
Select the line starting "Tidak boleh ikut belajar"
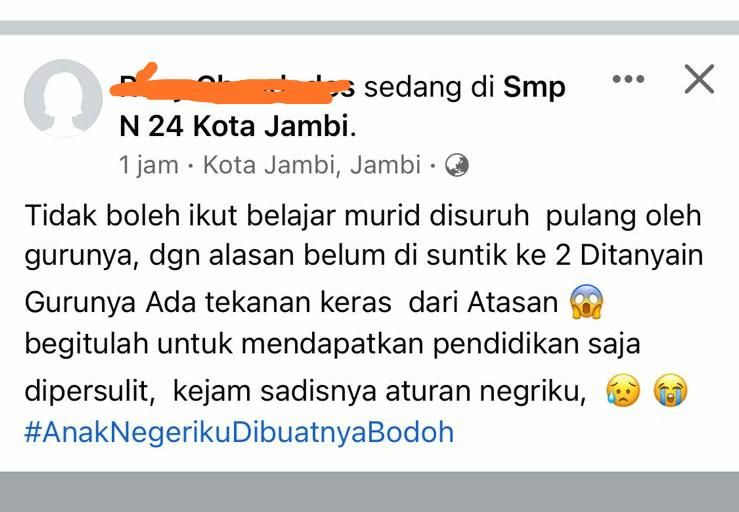(x=363, y=216)
